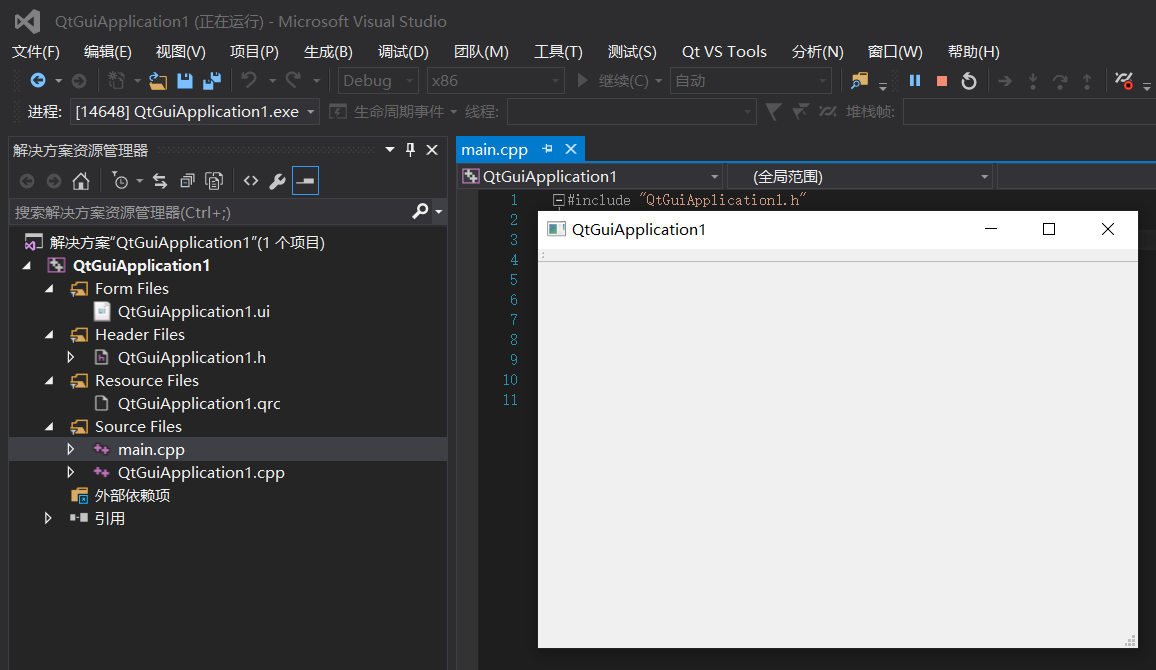This screenshot has width=1156, height=670.
Task: Click the search magnifier in Solution Explorer
Action: click(420, 212)
